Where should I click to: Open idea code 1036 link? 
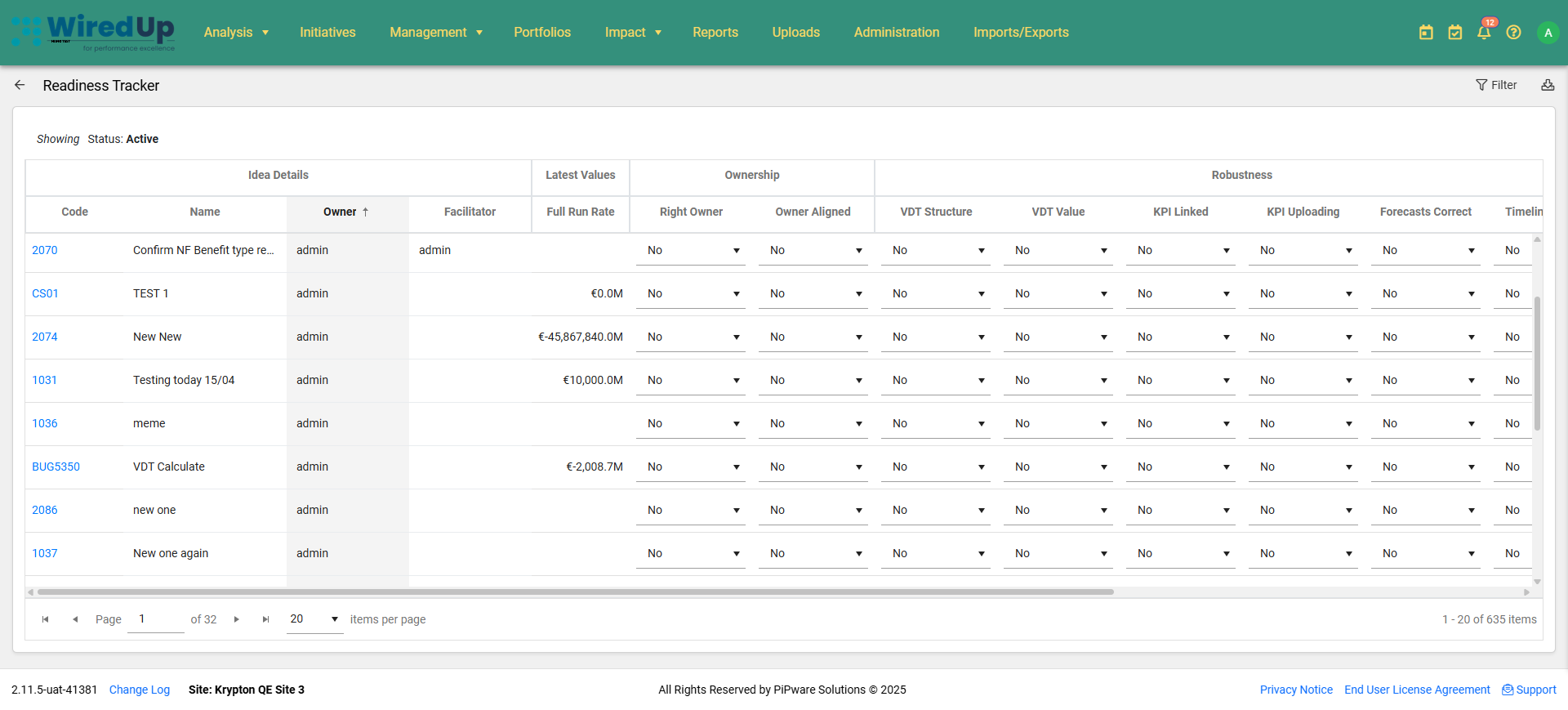coord(45,423)
